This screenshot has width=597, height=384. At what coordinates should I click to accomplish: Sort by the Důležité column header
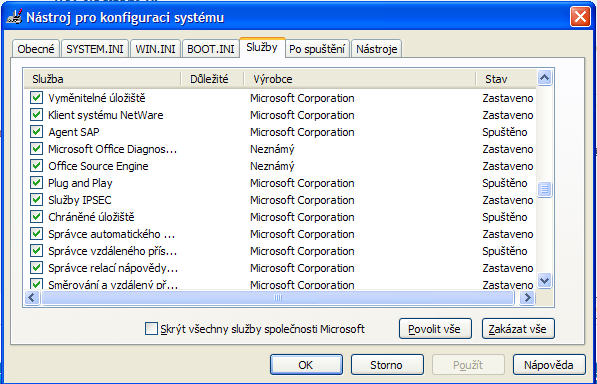pyautogui.click(x=212, y=79)
